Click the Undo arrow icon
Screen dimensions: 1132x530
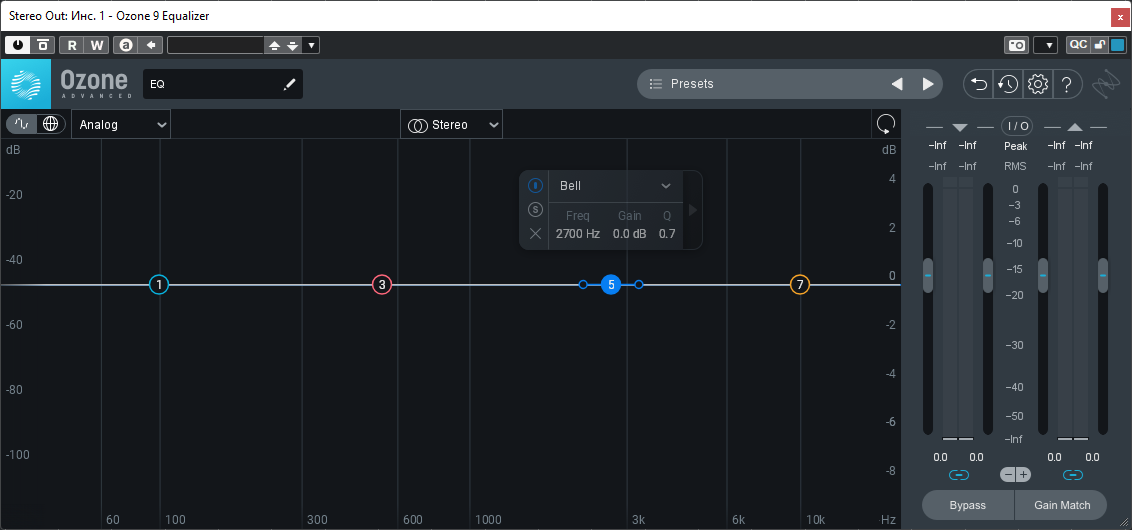pos(979,84)
